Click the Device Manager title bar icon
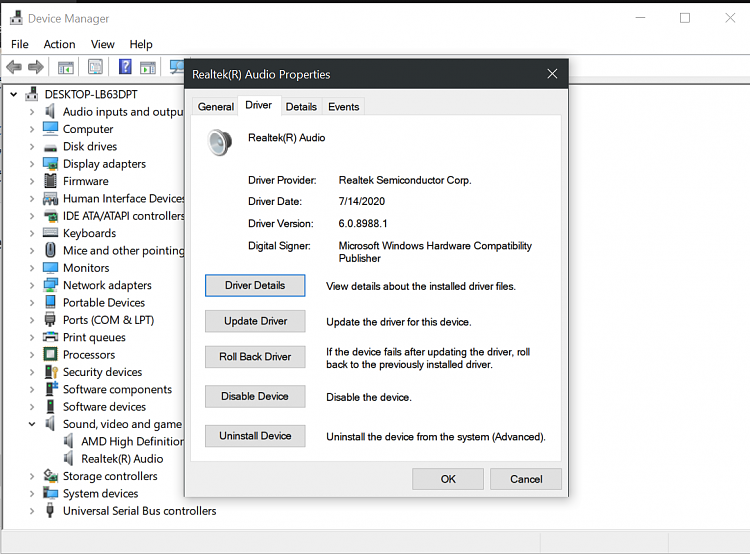The height and width of the screenshot is (554, 750). 16,18
